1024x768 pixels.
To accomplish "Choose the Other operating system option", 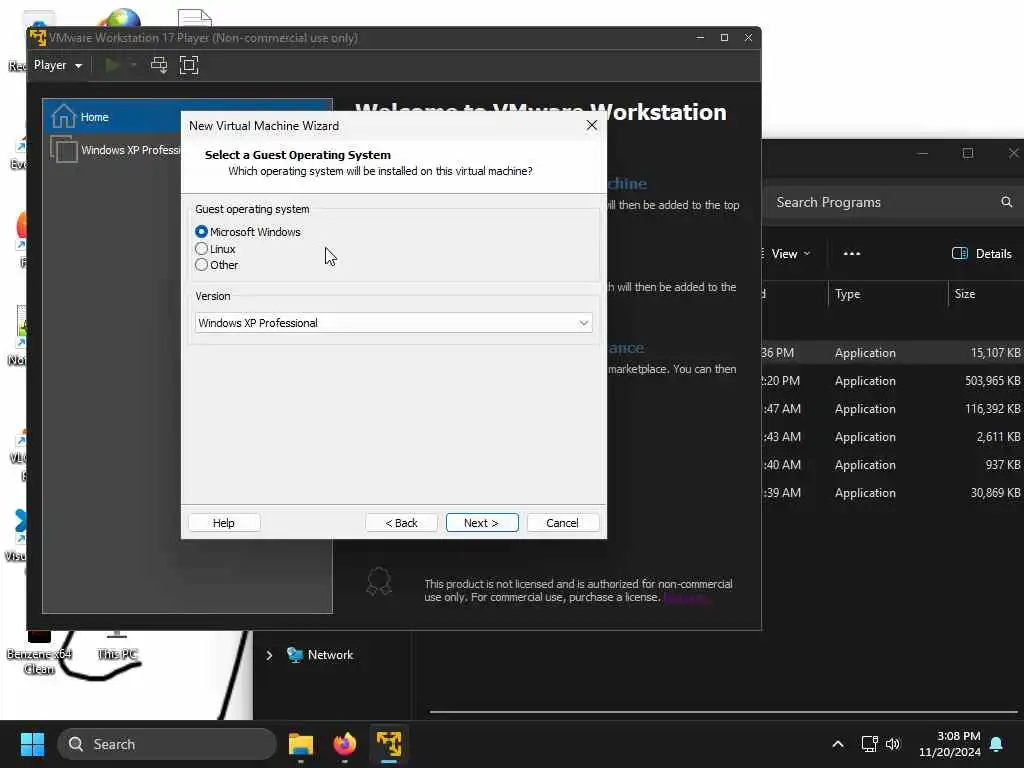I will point(201,264).
